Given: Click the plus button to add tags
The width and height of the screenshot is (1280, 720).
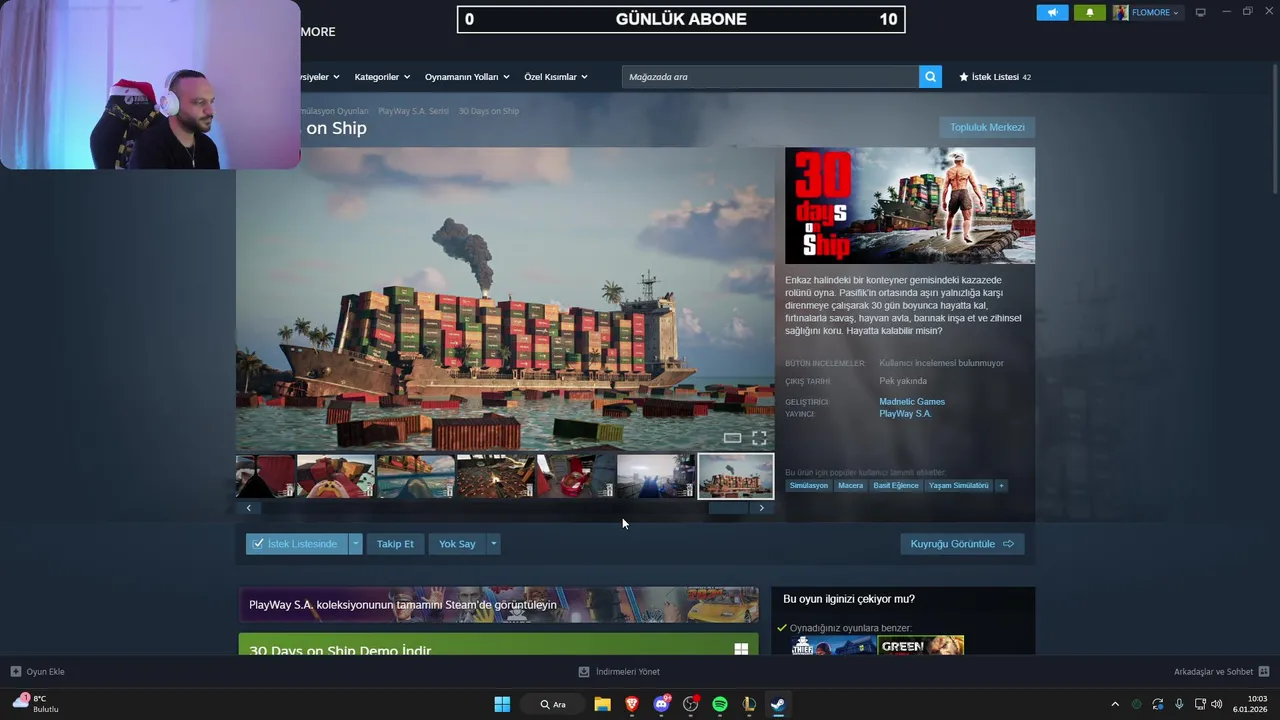Looking at the screenshot, I should [1001, 486].
